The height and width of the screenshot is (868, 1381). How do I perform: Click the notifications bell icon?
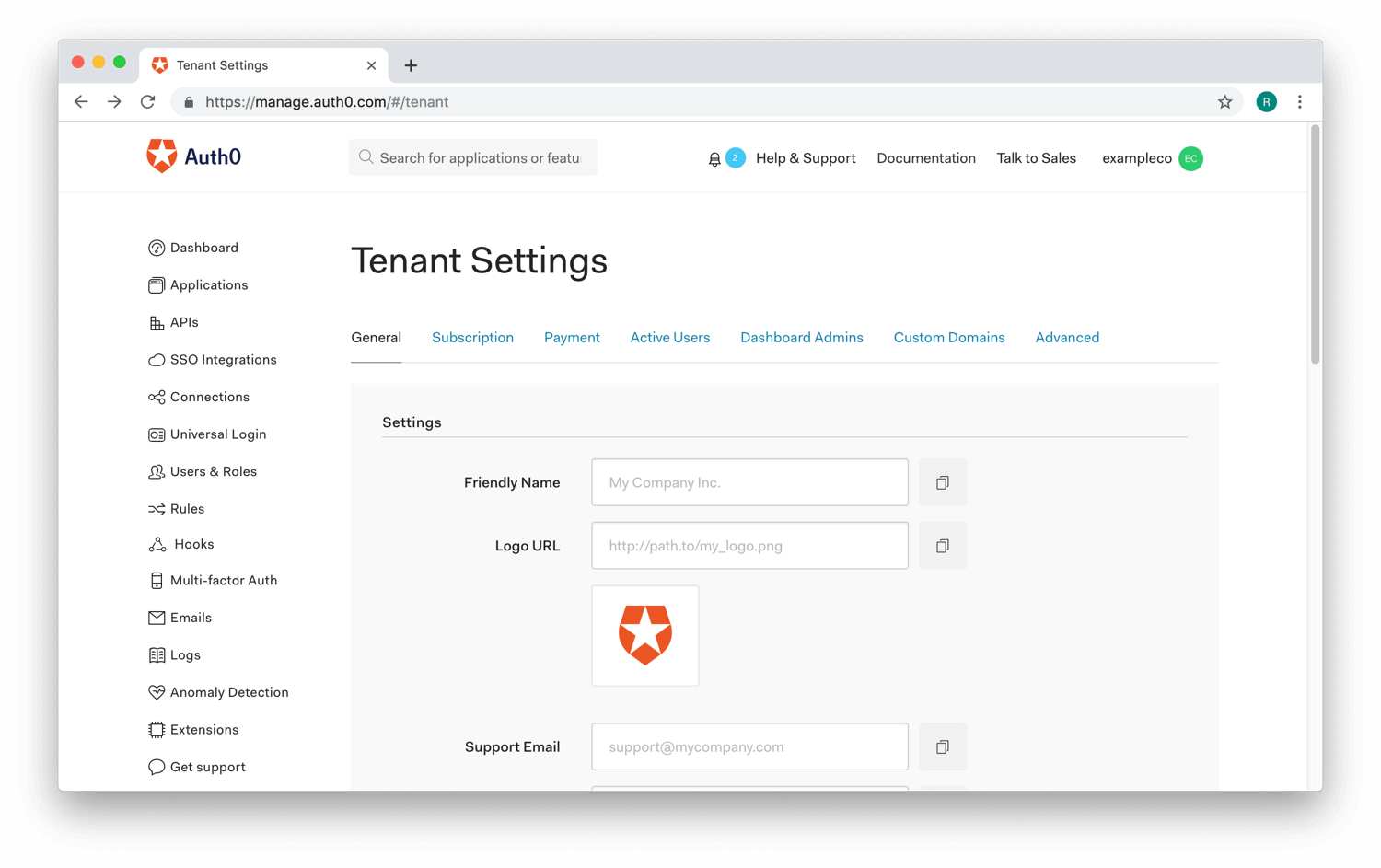pos(715,158)
